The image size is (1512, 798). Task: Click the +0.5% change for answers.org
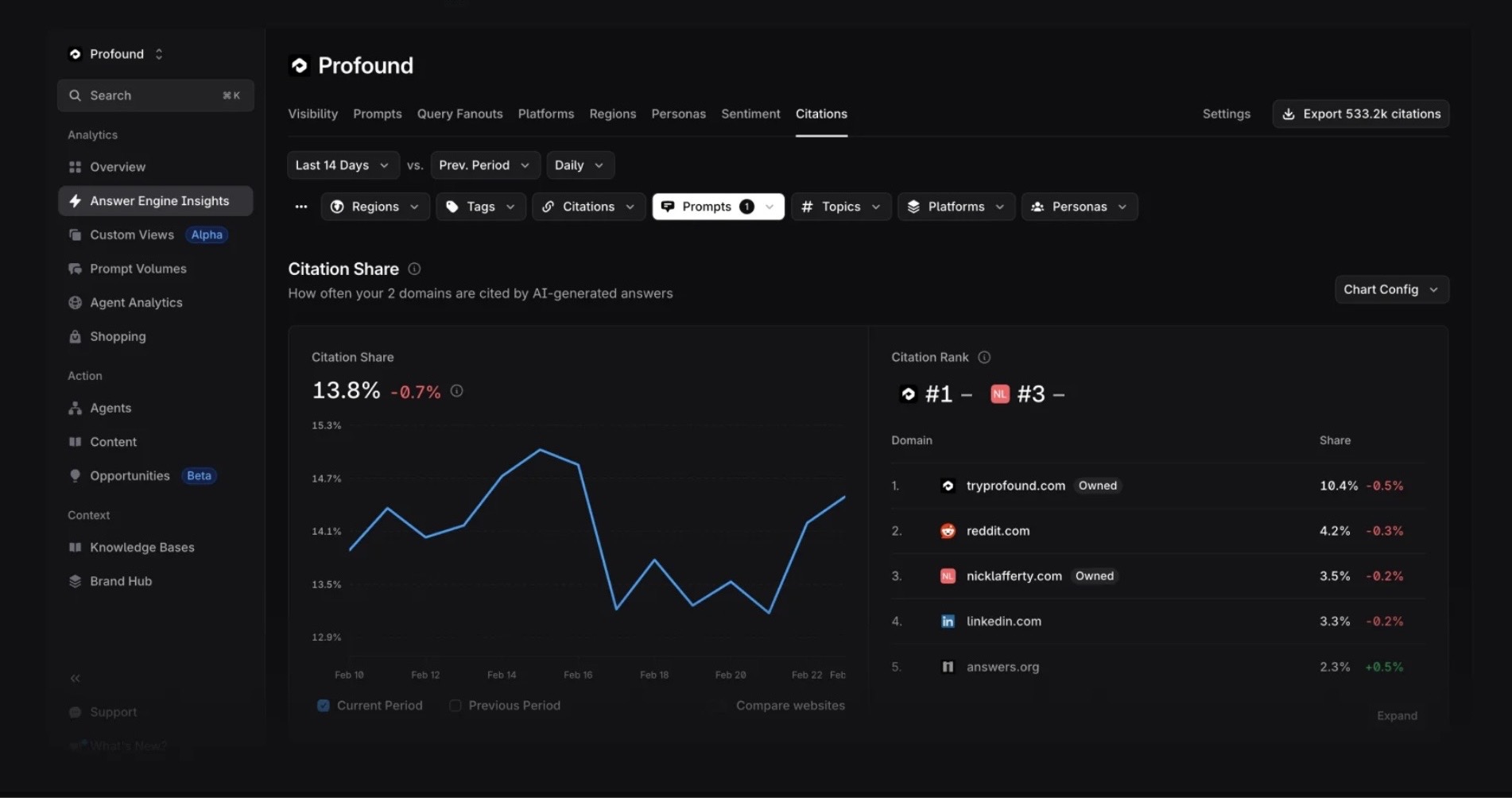tap(1384, 667)
